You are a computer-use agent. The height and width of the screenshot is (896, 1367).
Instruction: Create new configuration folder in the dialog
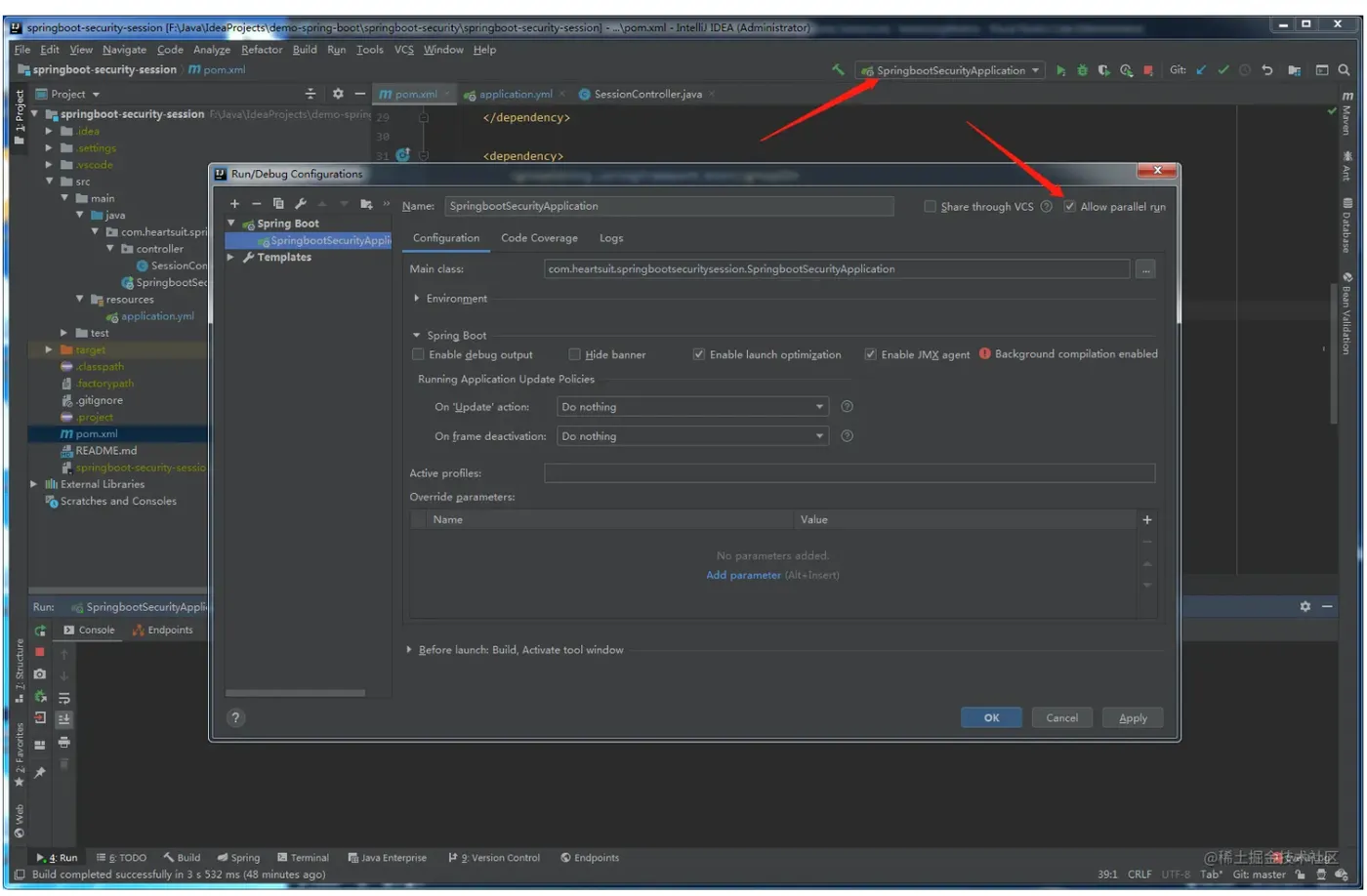coord(366,204)
